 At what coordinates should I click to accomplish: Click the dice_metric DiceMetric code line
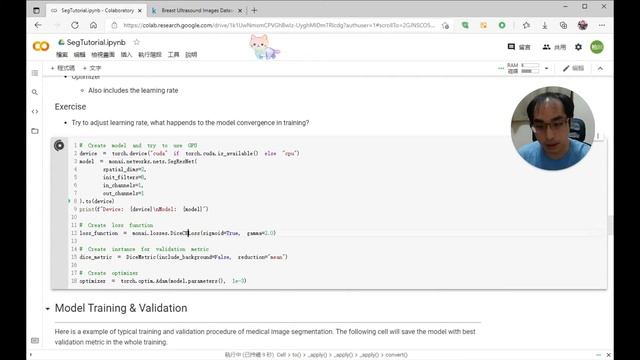pyautogui.click(x=184, y=257)
